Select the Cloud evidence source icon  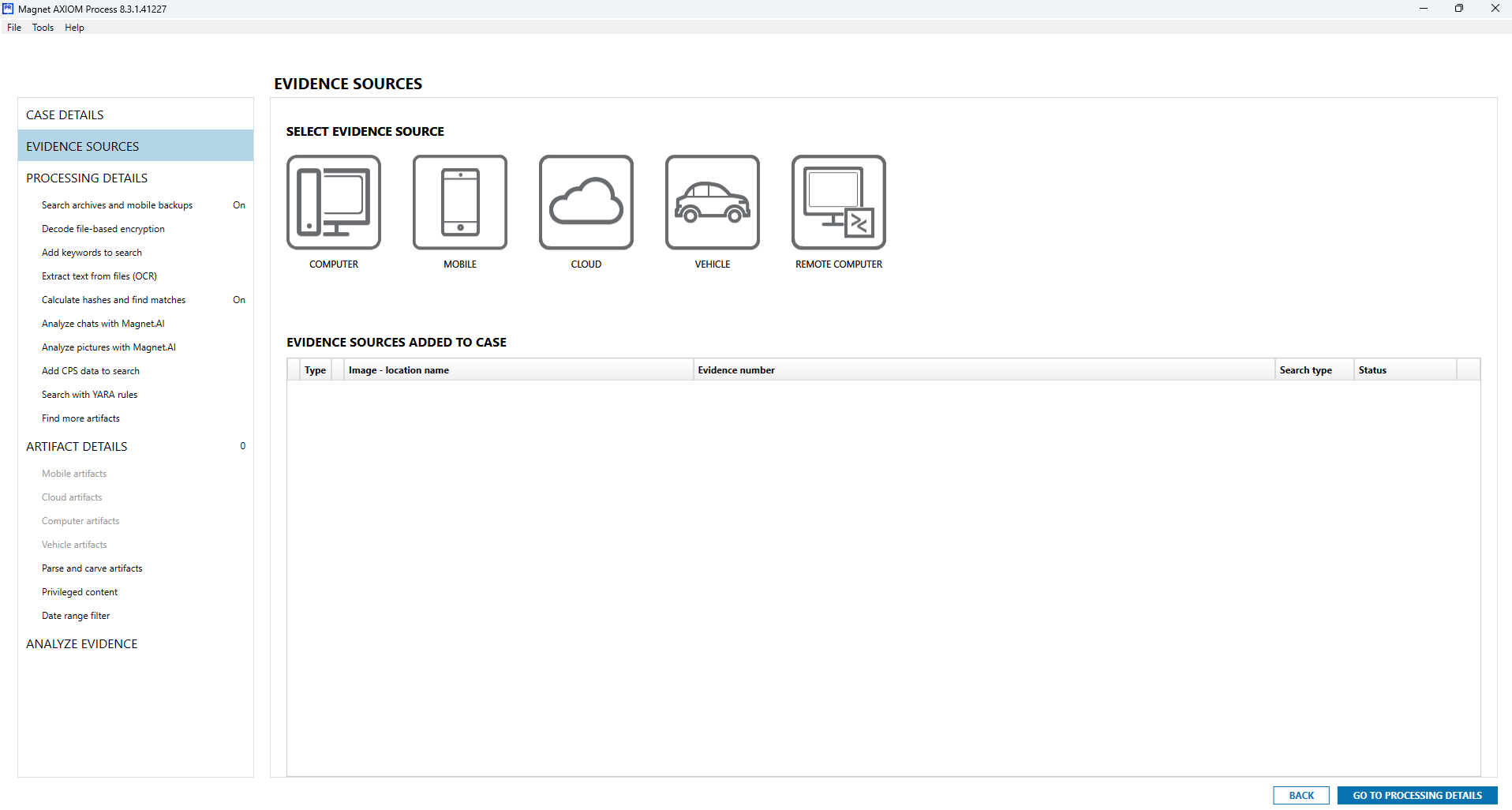point(586,202)
